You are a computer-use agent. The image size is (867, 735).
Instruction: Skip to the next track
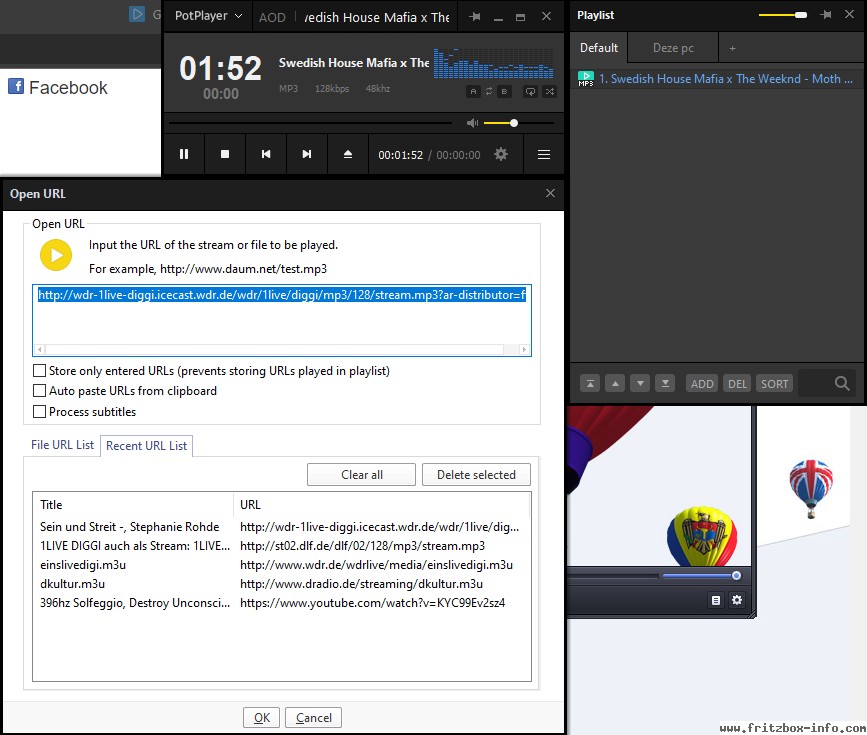tap(307, 154)
